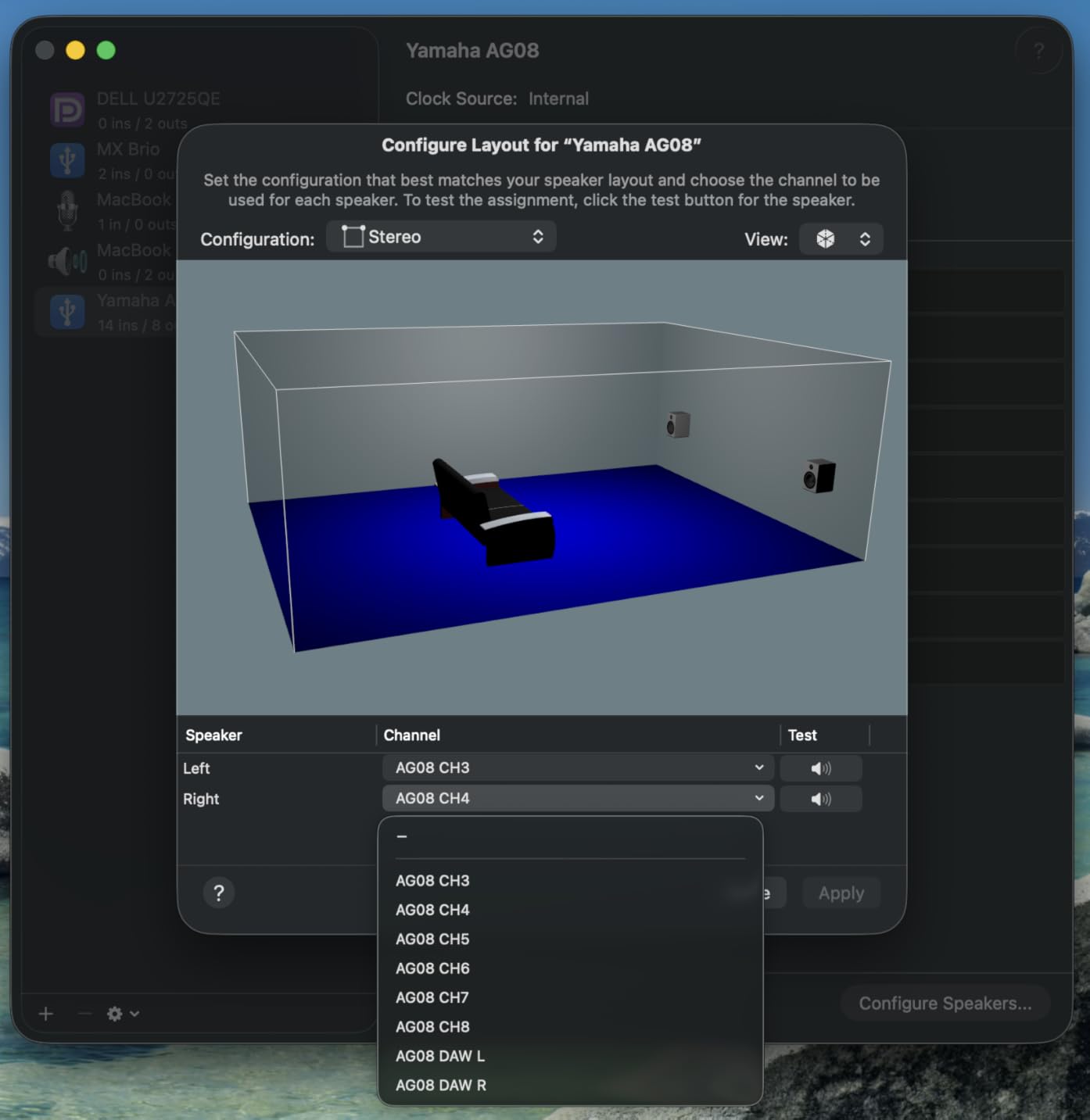This screenshot has height=1120, width=1090.
Task: Click the Yamaha AG08 device title
Action: click(472, 51)
